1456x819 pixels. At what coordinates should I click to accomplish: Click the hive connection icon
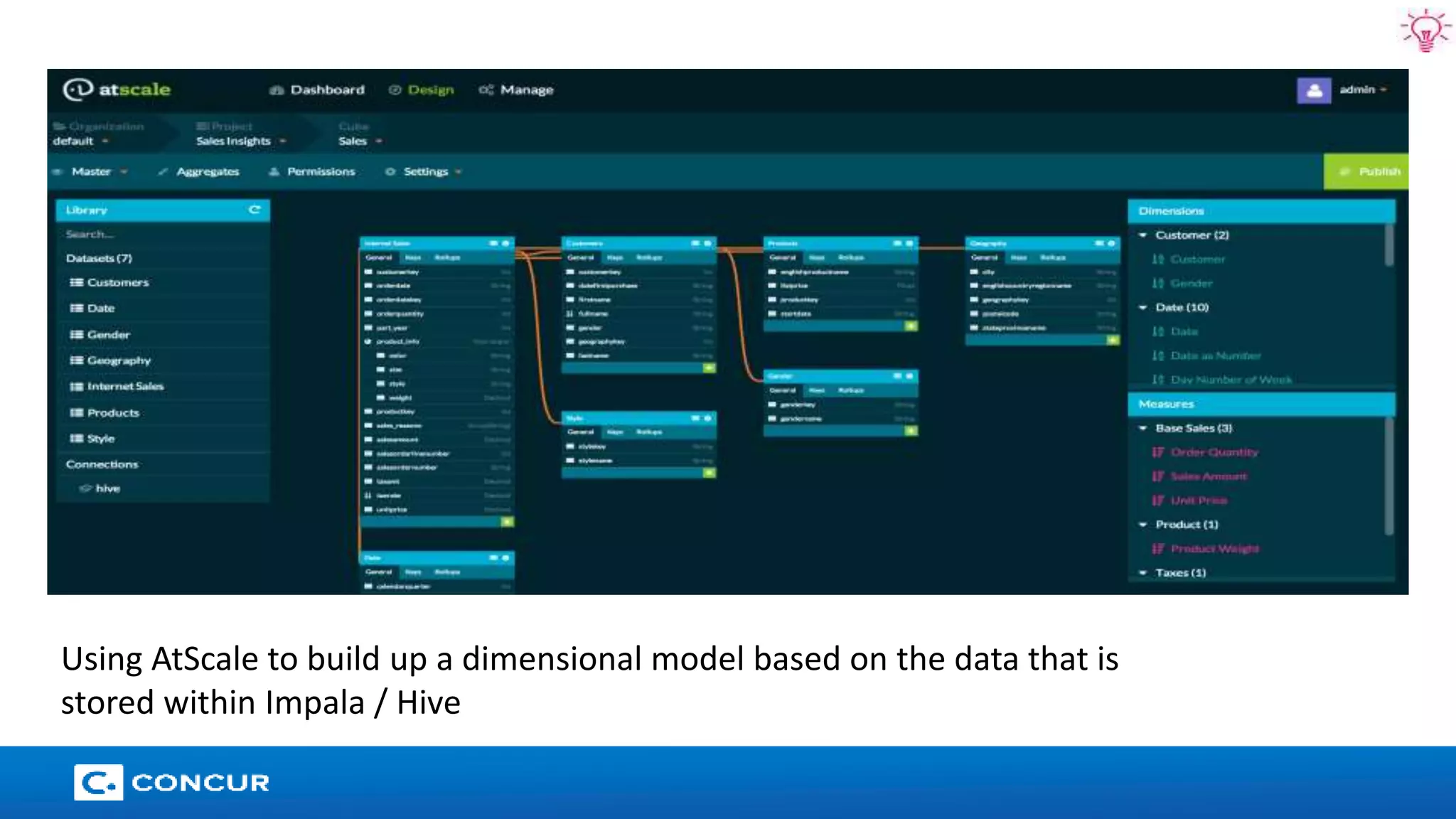click(x=85, y=488)
